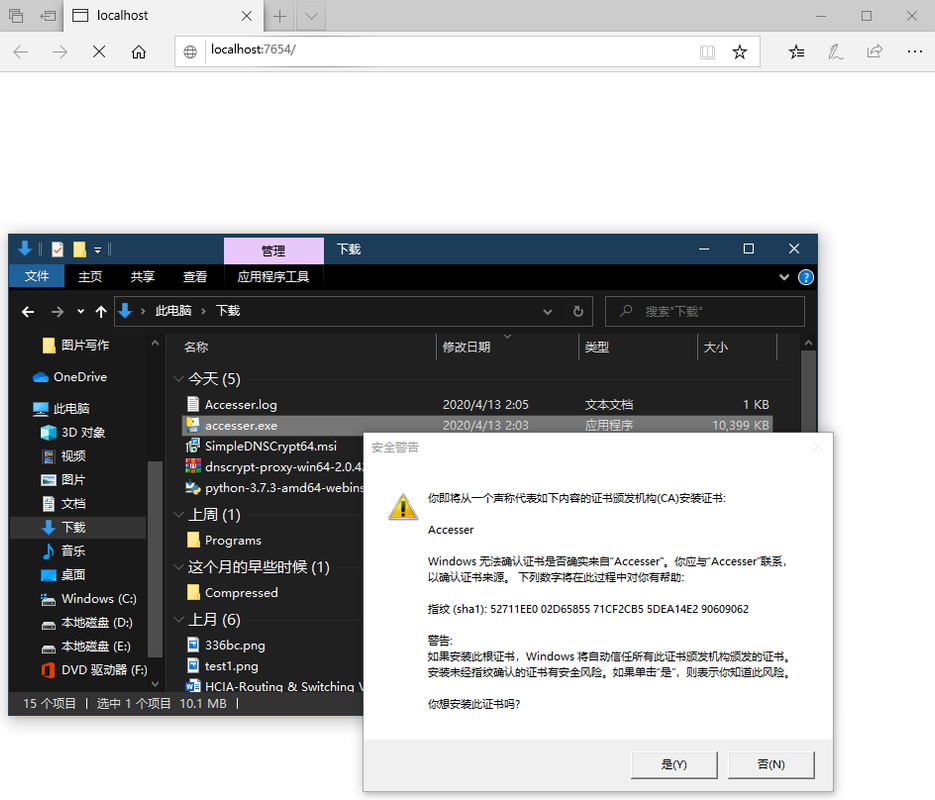Stop loading the localhost page
This screenshot has width=935, height=800.
(99, 52)
